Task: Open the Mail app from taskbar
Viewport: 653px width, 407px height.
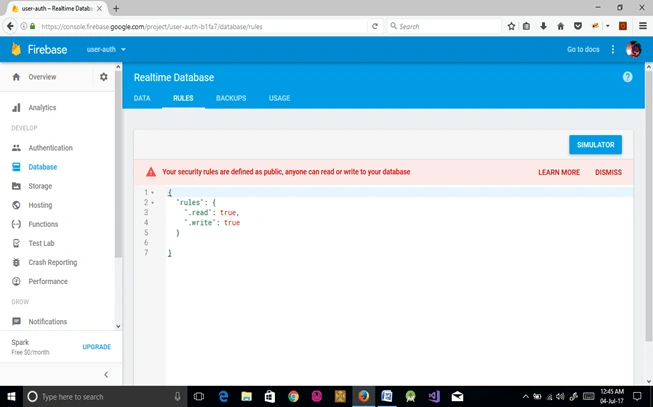Action: click(457, 397)
